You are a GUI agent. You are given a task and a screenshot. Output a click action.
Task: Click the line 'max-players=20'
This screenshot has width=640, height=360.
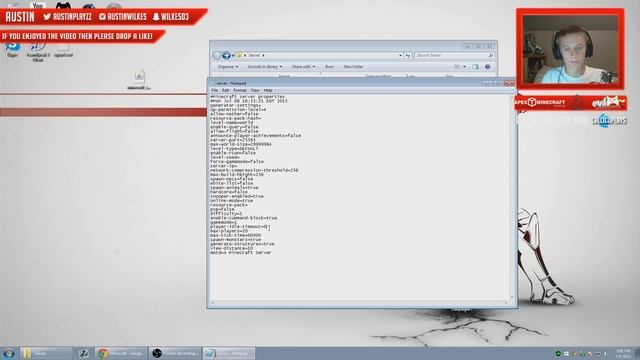(229, 231)
